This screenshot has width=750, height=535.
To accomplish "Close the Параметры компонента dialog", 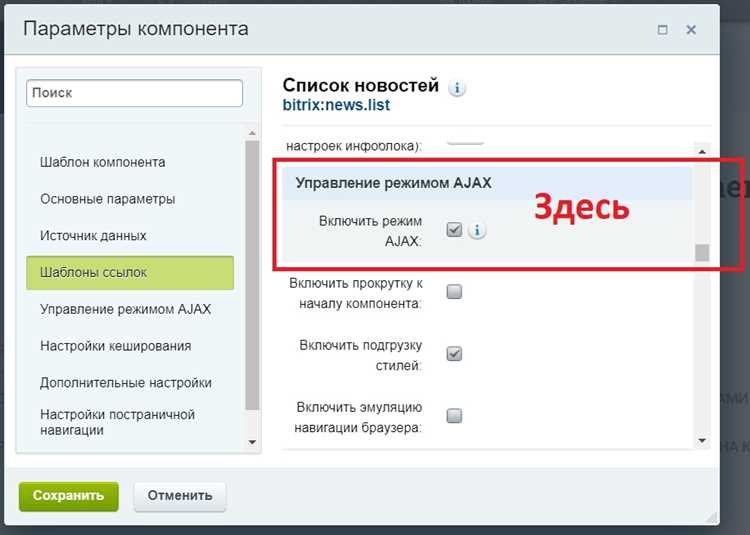I will click(691, 30).
